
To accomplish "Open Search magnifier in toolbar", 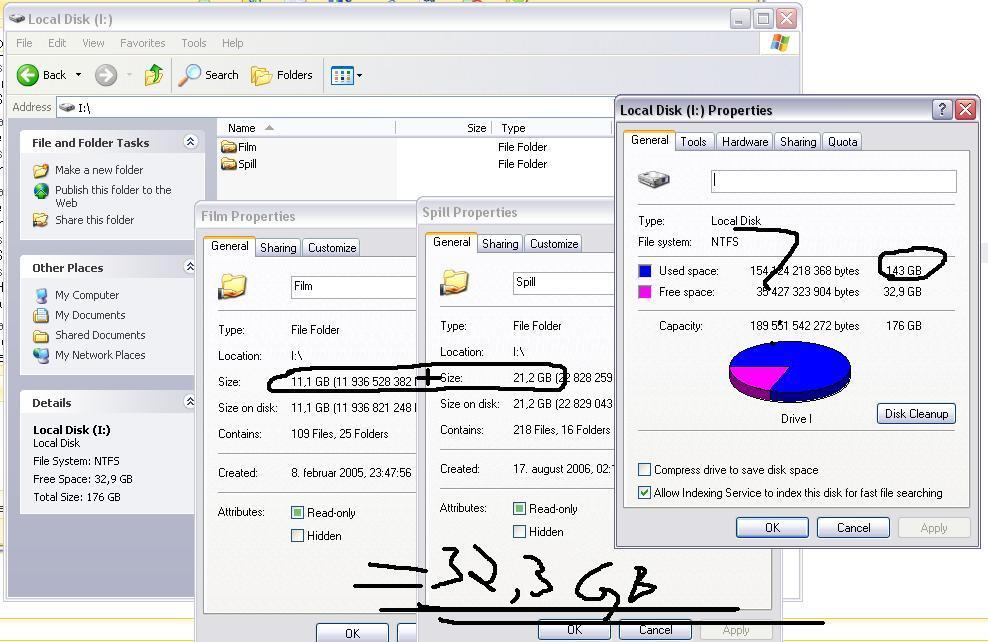I will (x=189, y=75).
